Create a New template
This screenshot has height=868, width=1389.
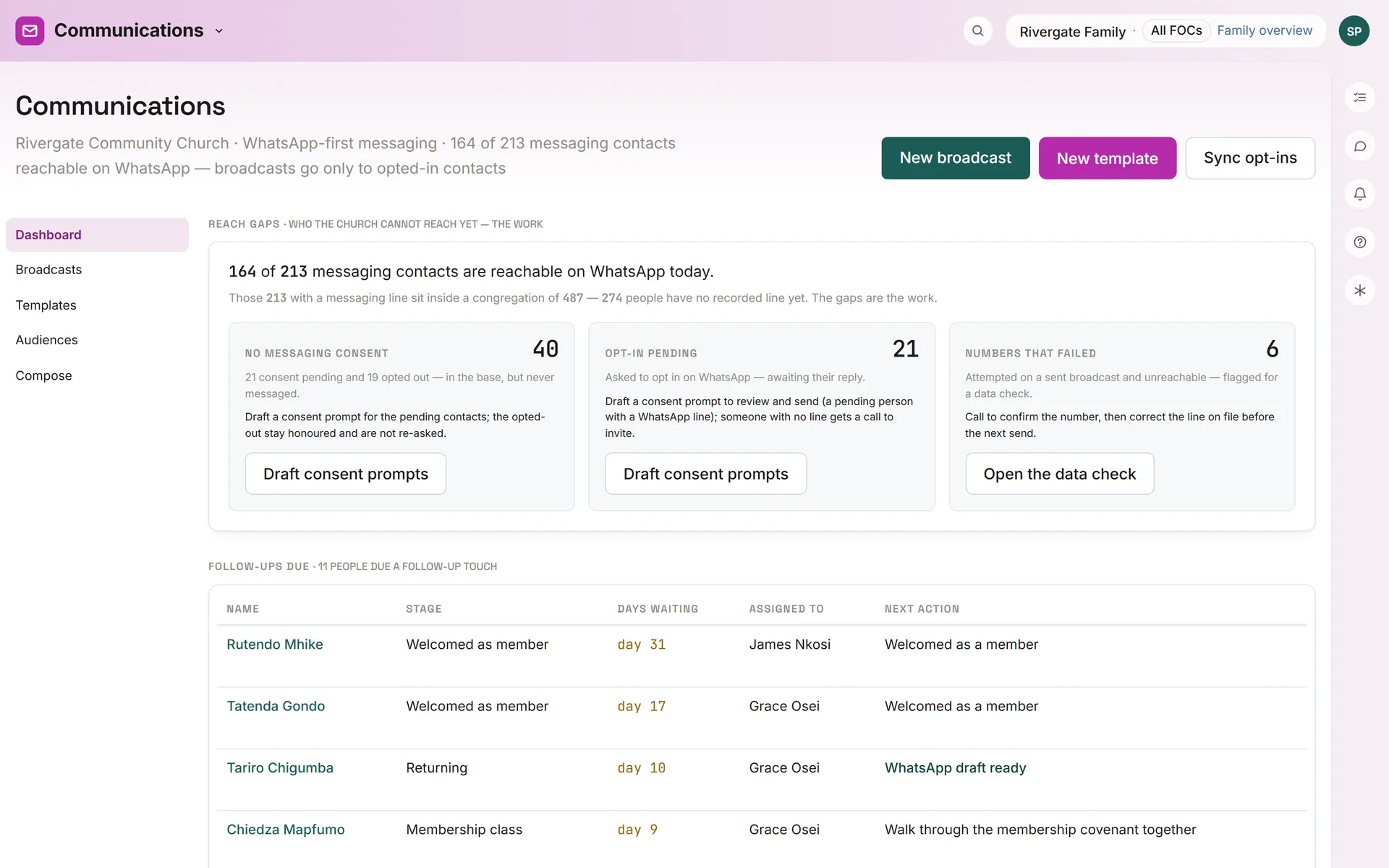[1107, 158]
